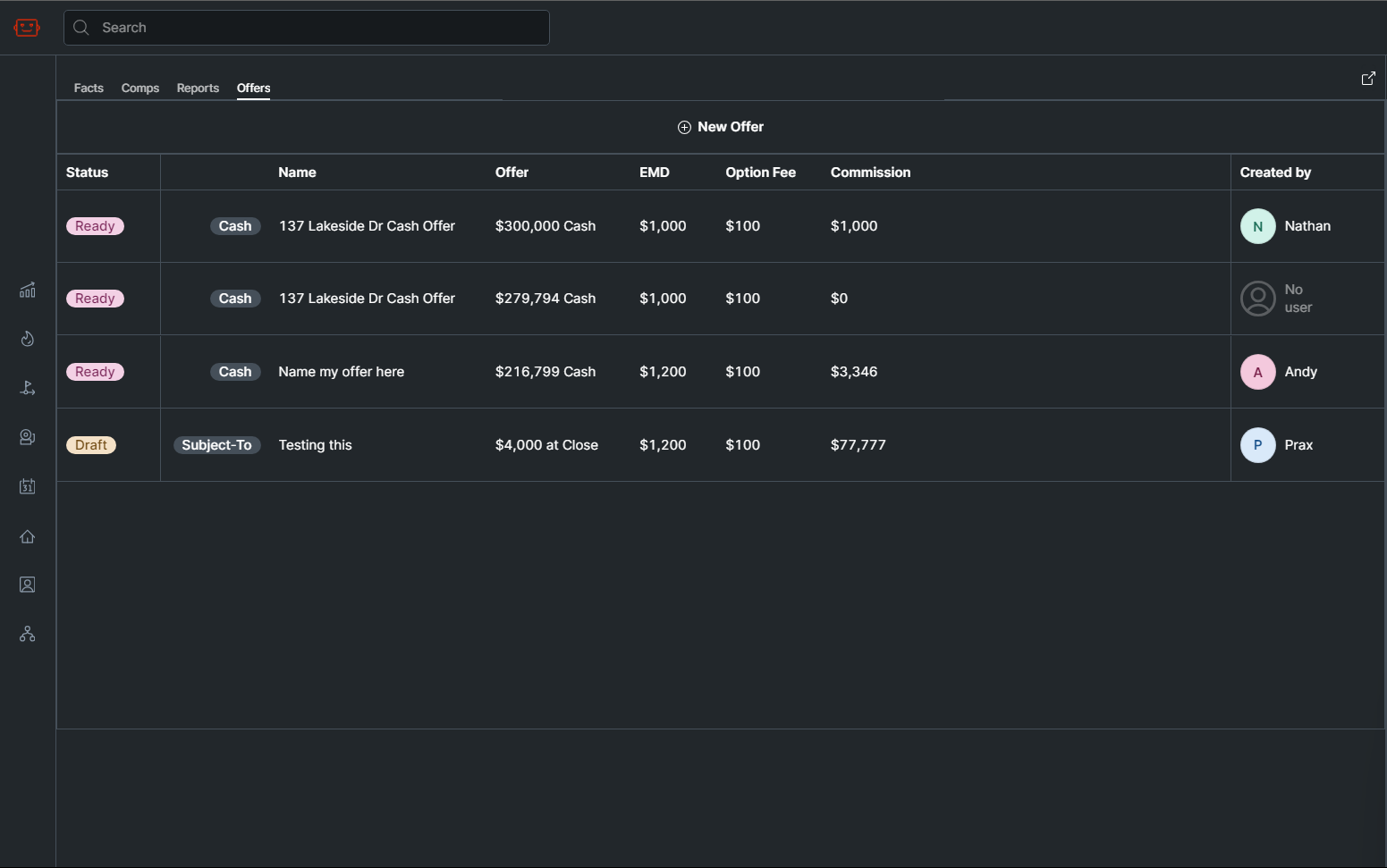
Task: Open the 'Name my offer here' offer
Action: coord(341,372)
